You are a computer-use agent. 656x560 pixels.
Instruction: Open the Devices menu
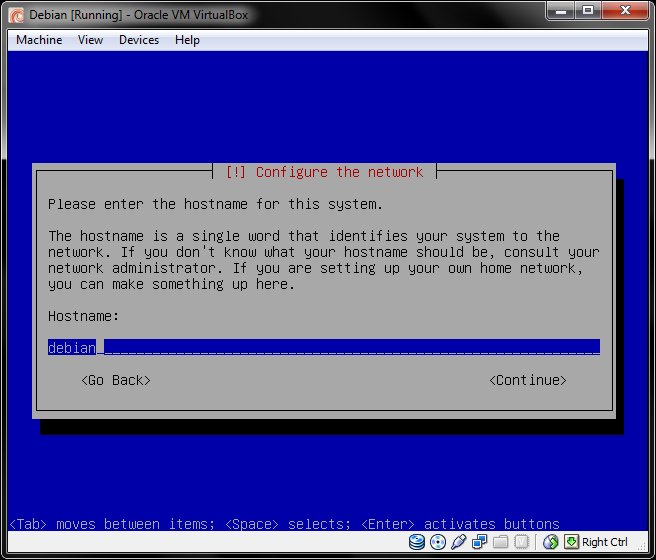click(139, 40)
